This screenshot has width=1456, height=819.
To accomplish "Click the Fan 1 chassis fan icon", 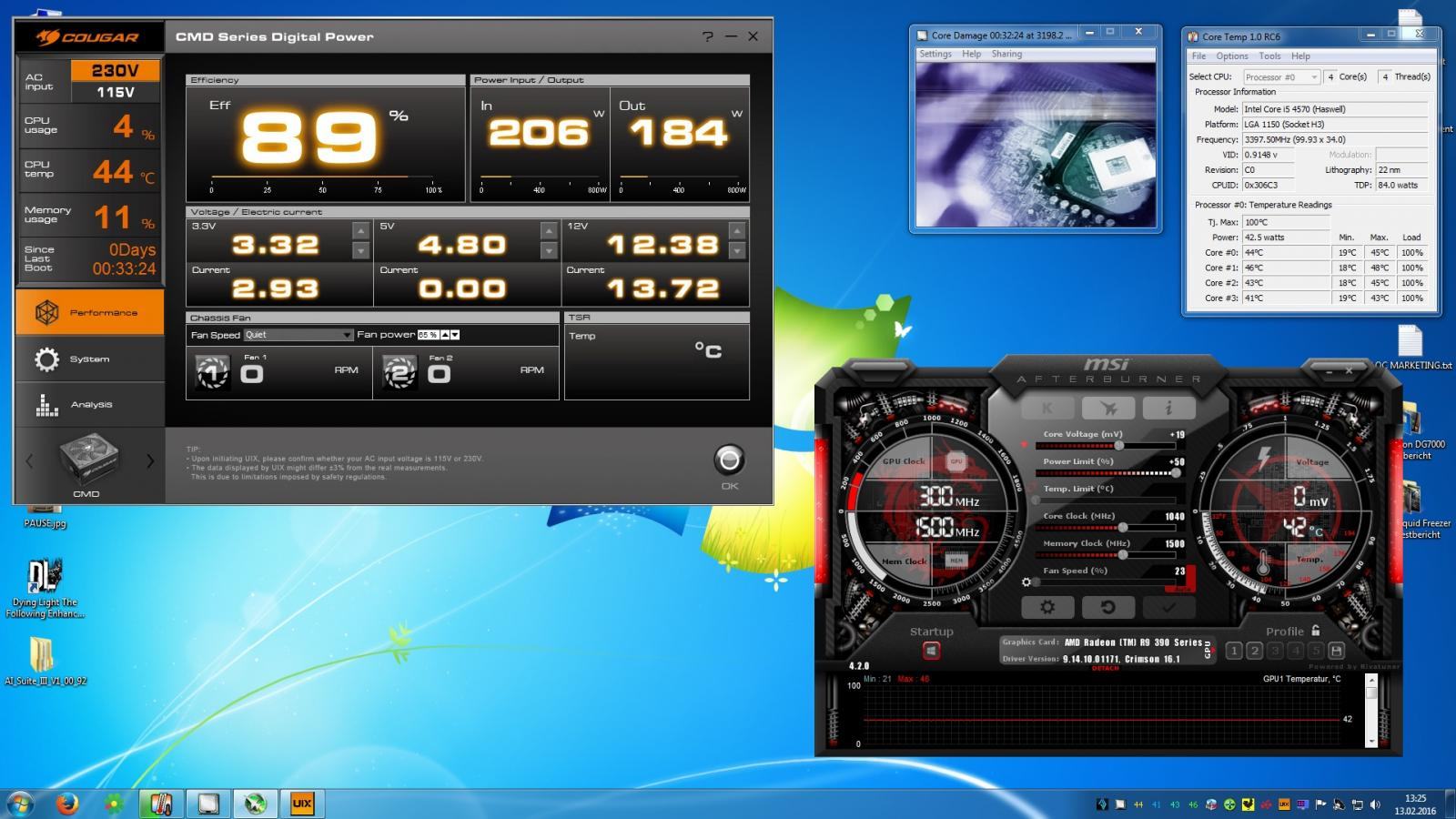I will [x=213, y=372].
